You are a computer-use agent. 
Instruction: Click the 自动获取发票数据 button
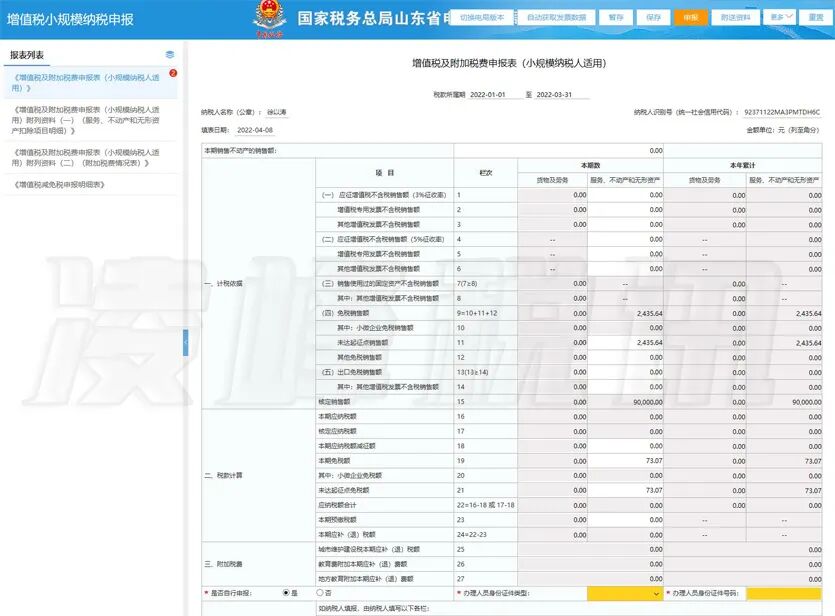coord(556,17)
